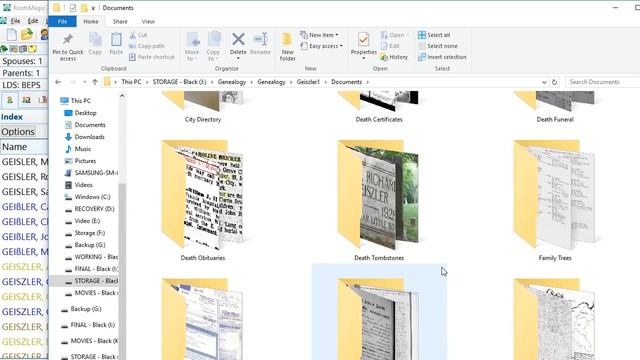Open the Open dropdown in ribbon
The height and width of the screenshot is (360, 640).
click(395, 35)
